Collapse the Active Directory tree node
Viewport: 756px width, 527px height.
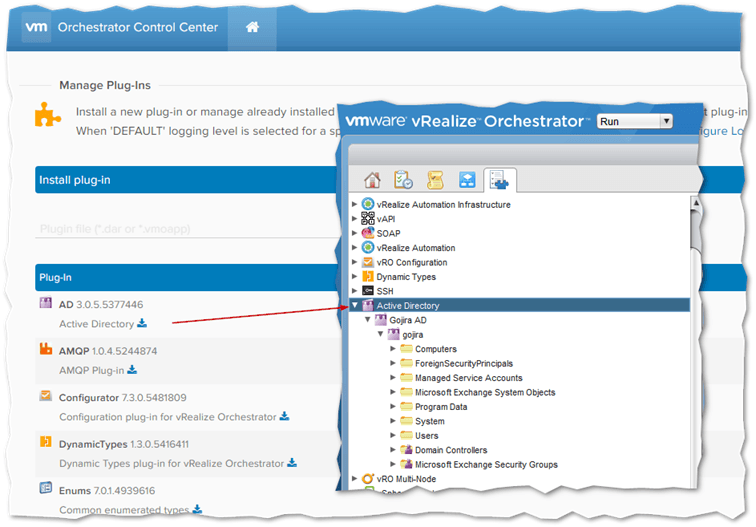tap(355, 305)
